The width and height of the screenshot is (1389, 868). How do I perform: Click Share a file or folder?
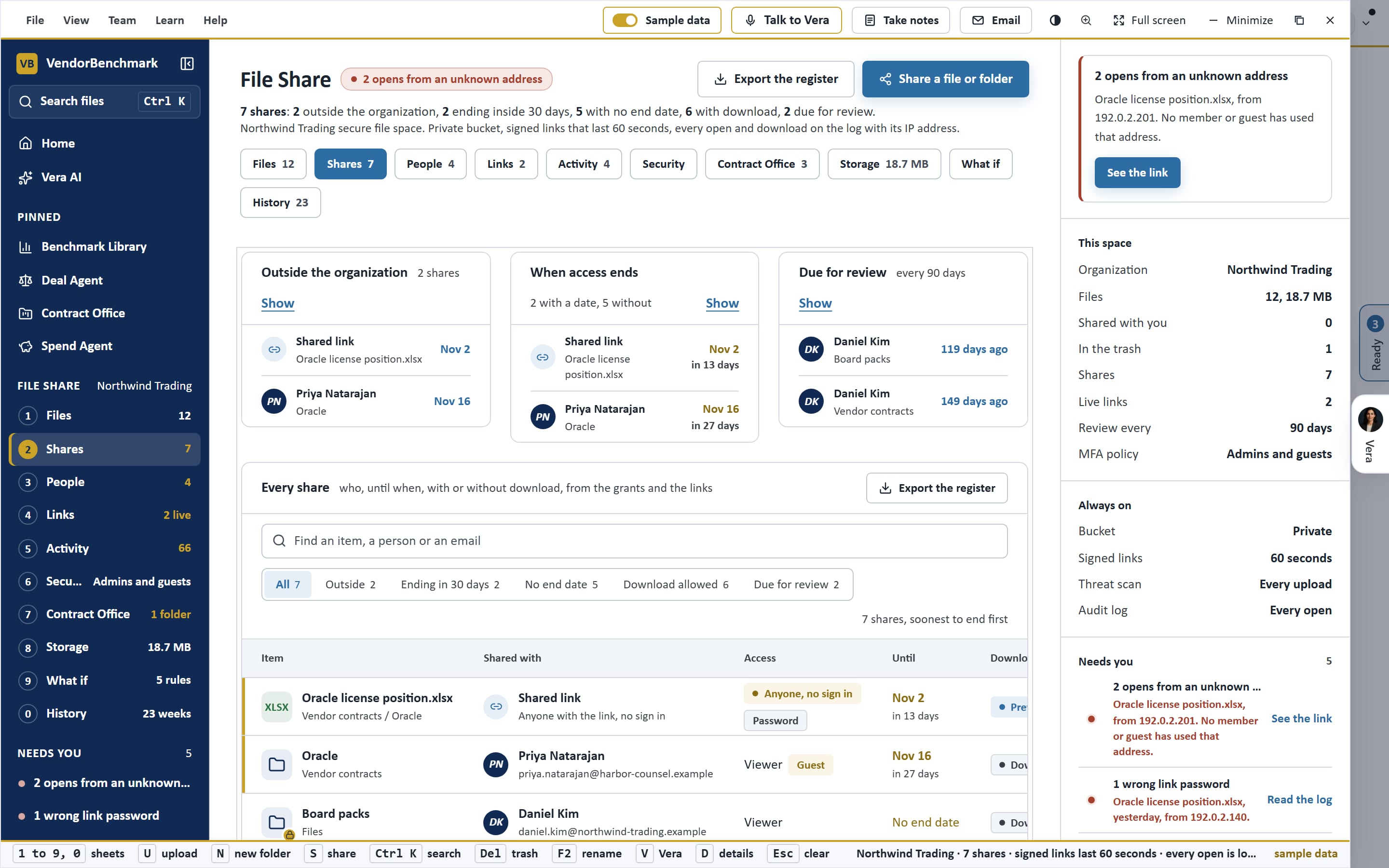click(945, 79)
